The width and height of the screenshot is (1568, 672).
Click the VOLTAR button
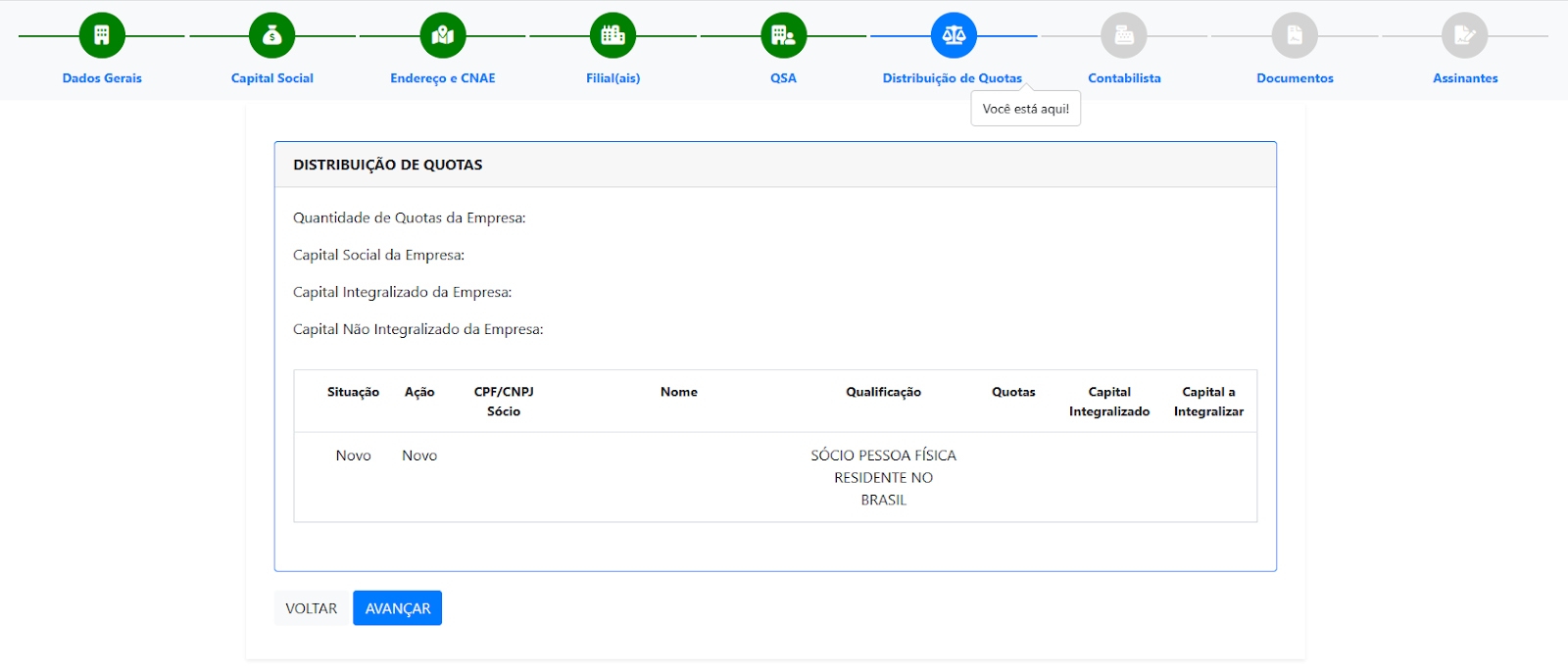tap(312, 608)
